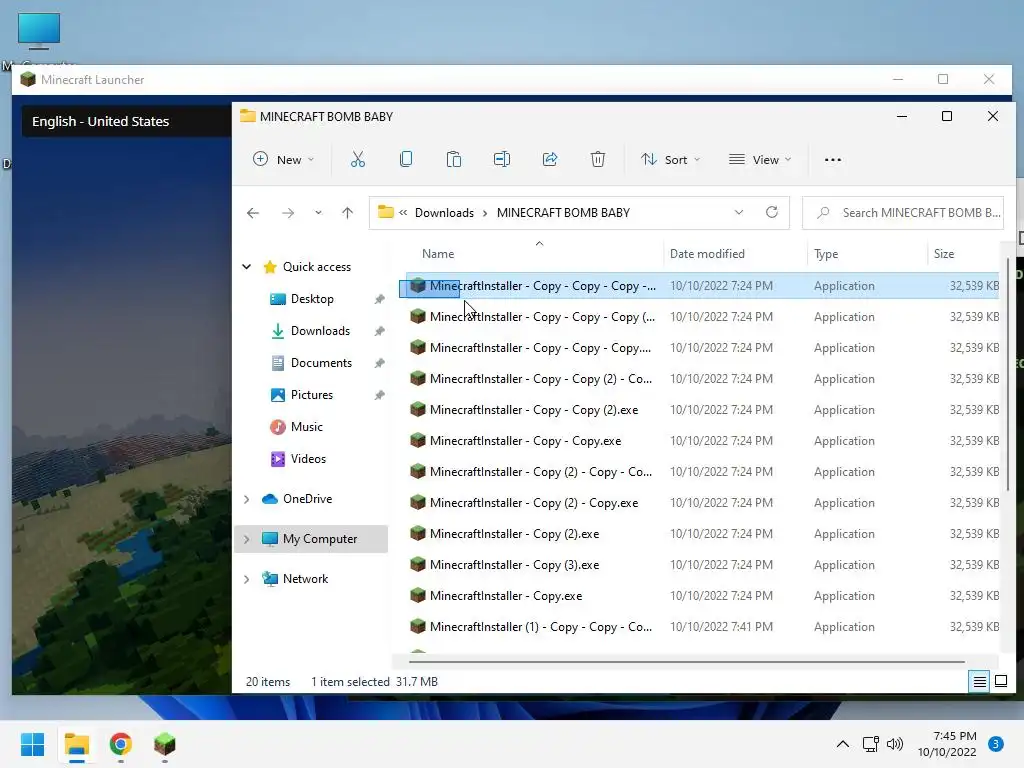Switch to details view layout icon
The image size is (1024, 768).
(x=980, y=682)
